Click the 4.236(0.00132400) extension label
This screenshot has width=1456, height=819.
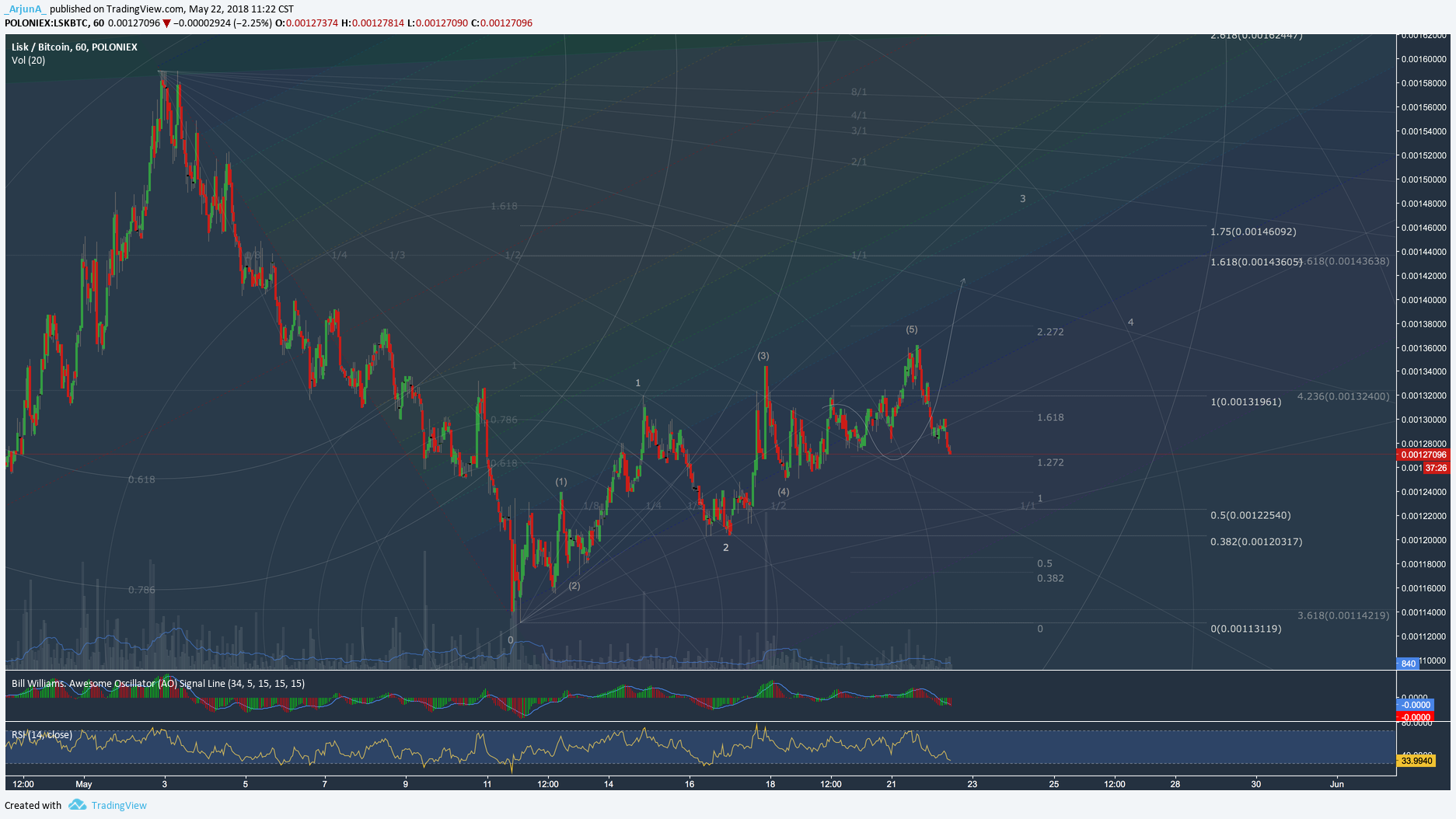click(1343, 396)
